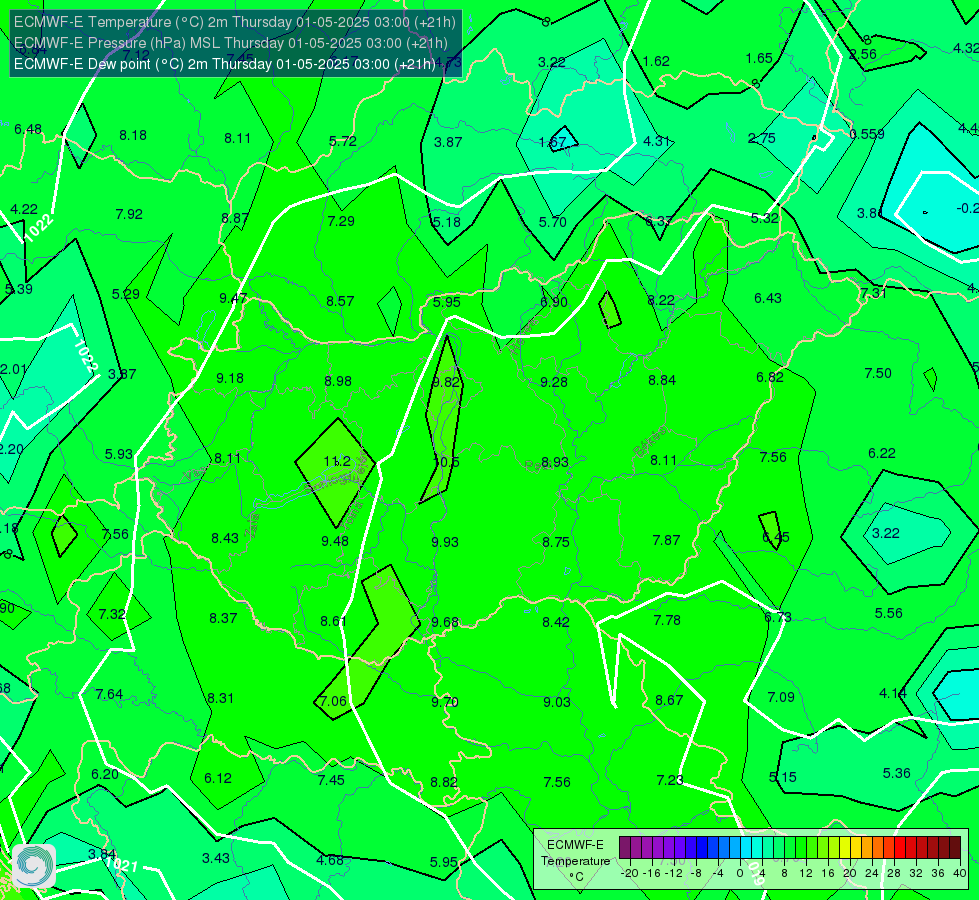Click the 8.31 temperature value
Viewport: 979px width, 900px height.
[220, 698]
